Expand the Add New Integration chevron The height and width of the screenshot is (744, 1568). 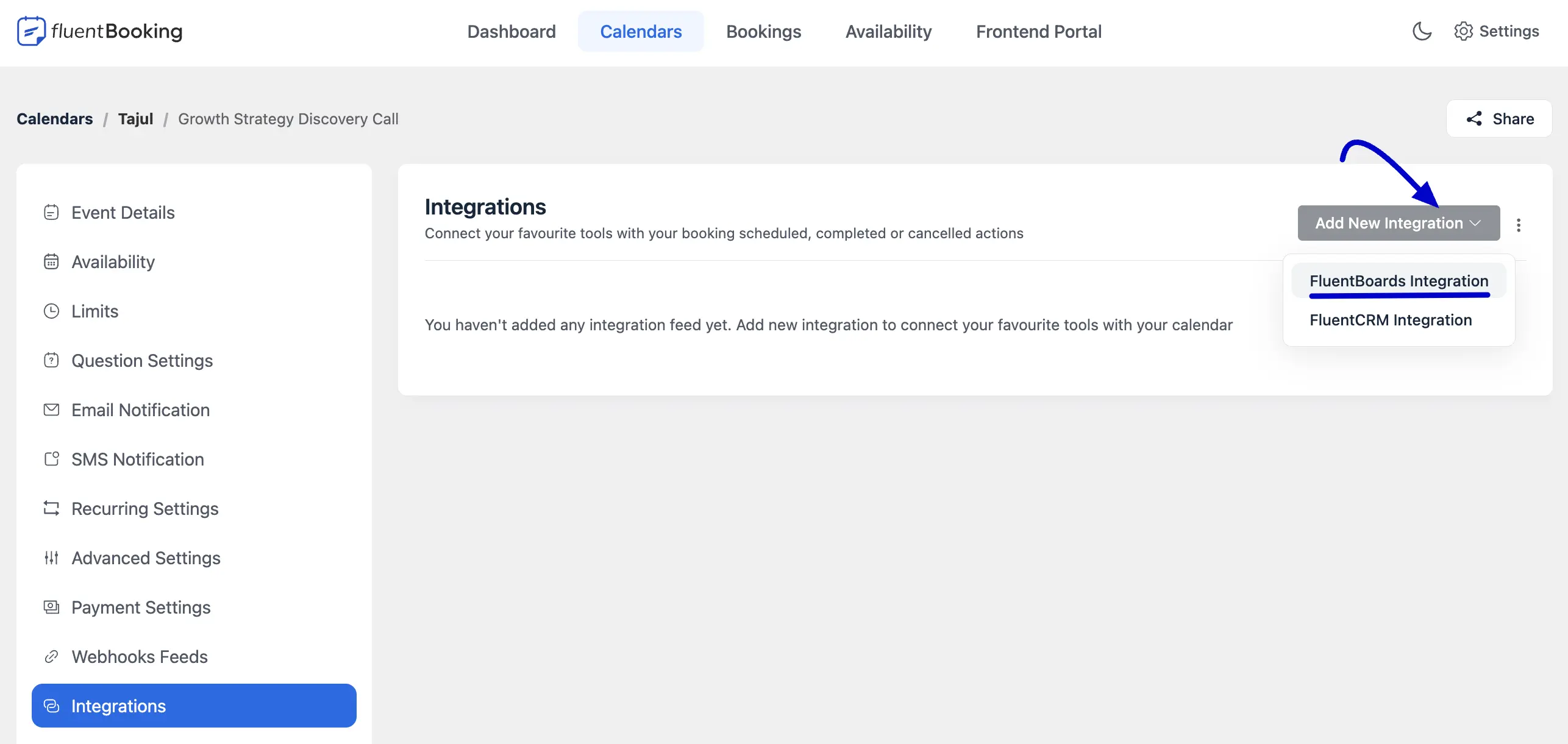[1475, 224]
